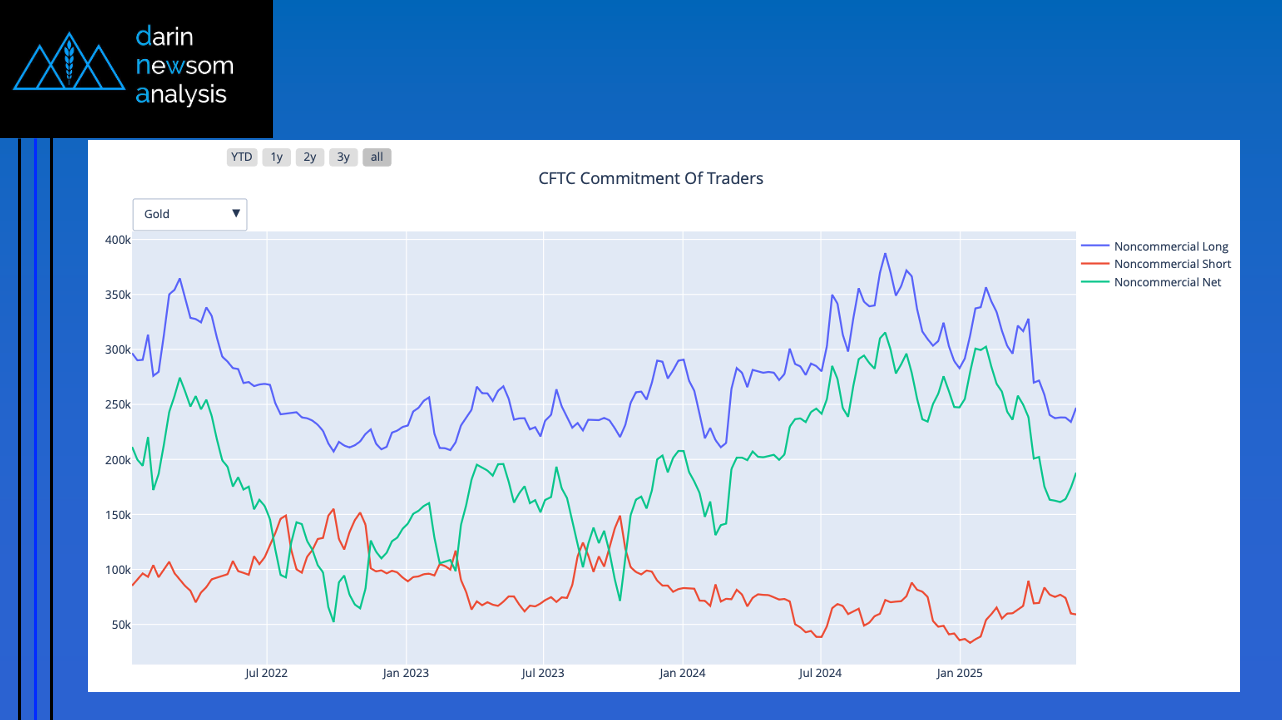Viewport: 1282px width, 720px height.
Task: Click the Jan 2025 x-axis label
Action: tap(959, 673)
